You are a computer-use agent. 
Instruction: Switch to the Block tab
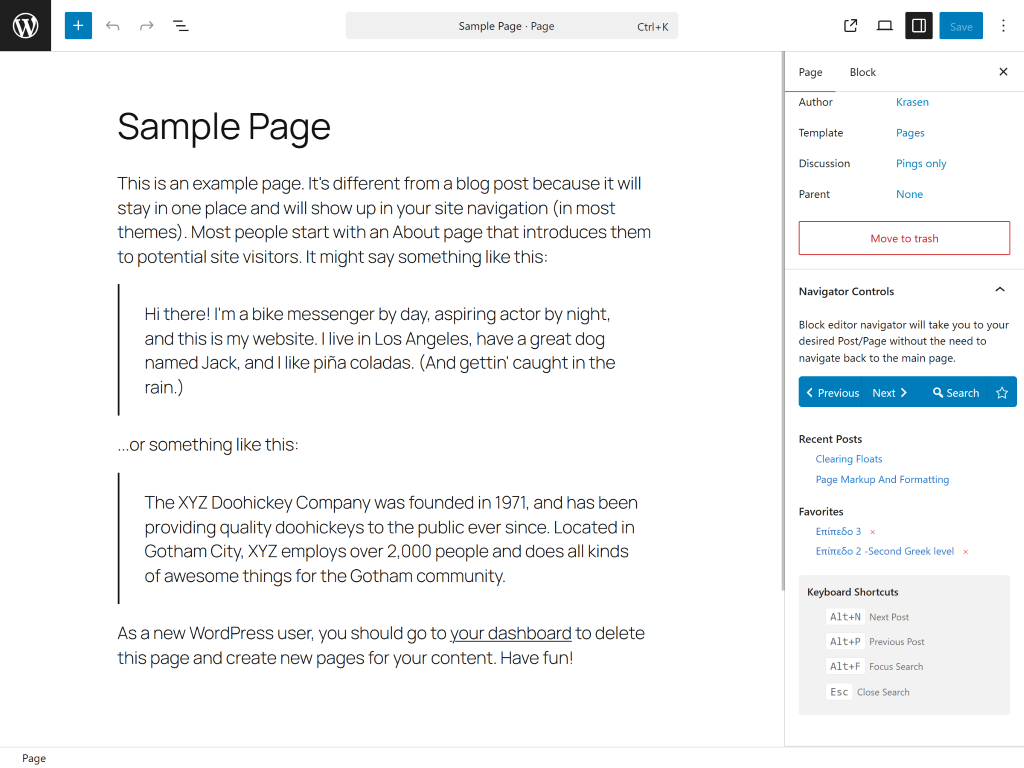click(862, 72)
